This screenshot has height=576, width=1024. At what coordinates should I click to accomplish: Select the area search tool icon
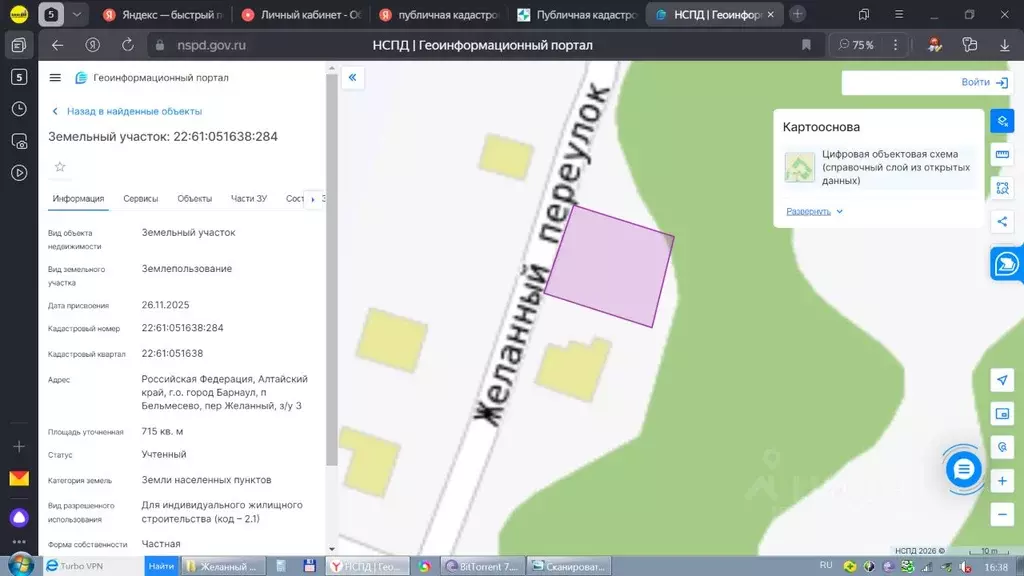(1002, 188)
